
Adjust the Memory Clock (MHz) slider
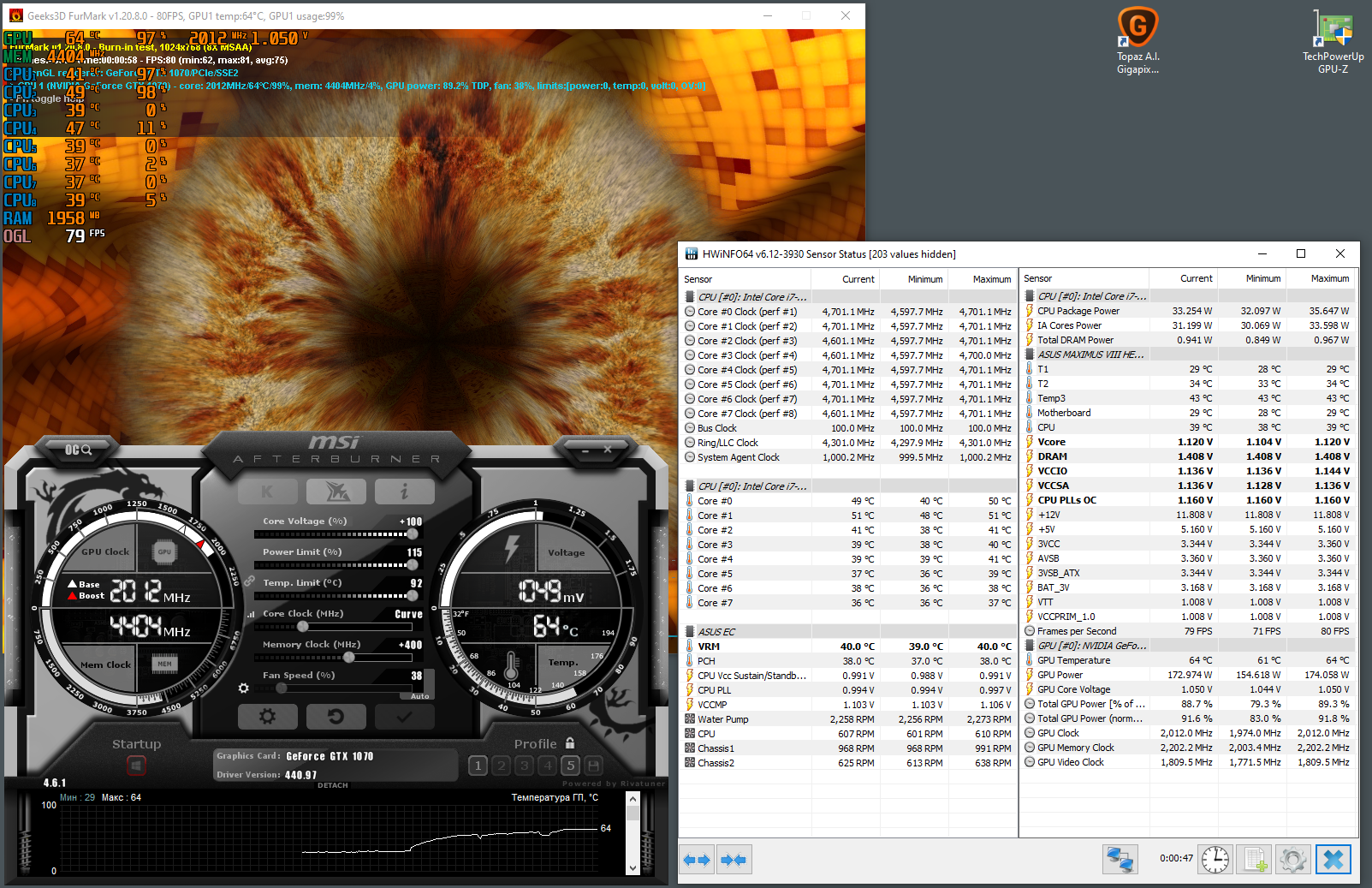pos(333,658)
